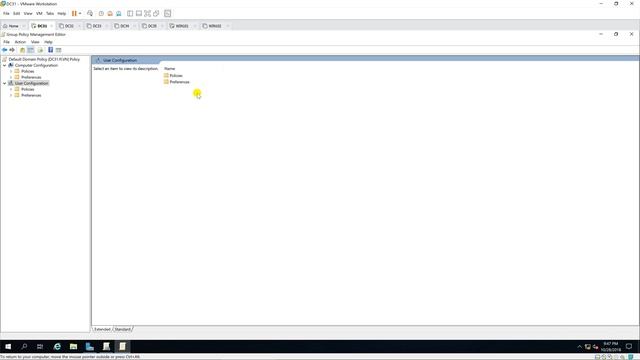Toggle the Show/Hide Action Pane icon
Screen dimensions: 640x360
59,50
